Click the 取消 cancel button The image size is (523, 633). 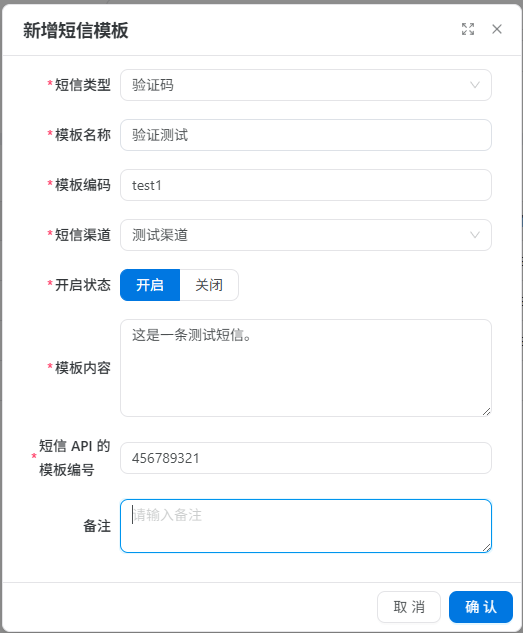[x=409, y=607]
